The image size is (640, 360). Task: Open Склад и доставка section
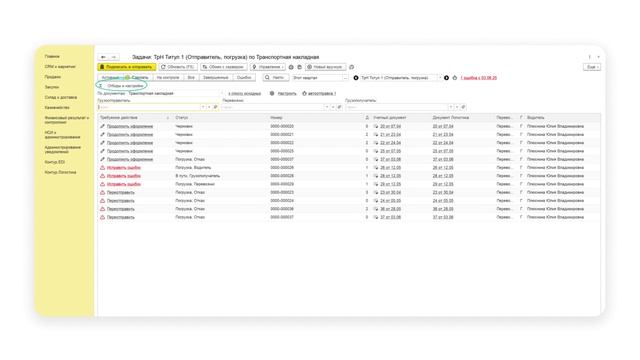click(x=61, y=97)
